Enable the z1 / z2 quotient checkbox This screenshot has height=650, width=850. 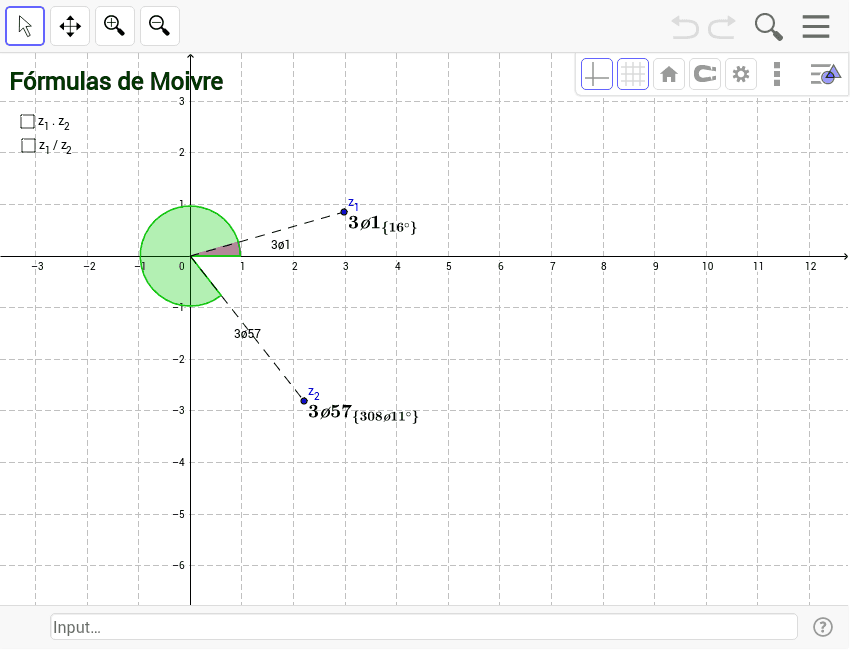click(x=28, y=145)
